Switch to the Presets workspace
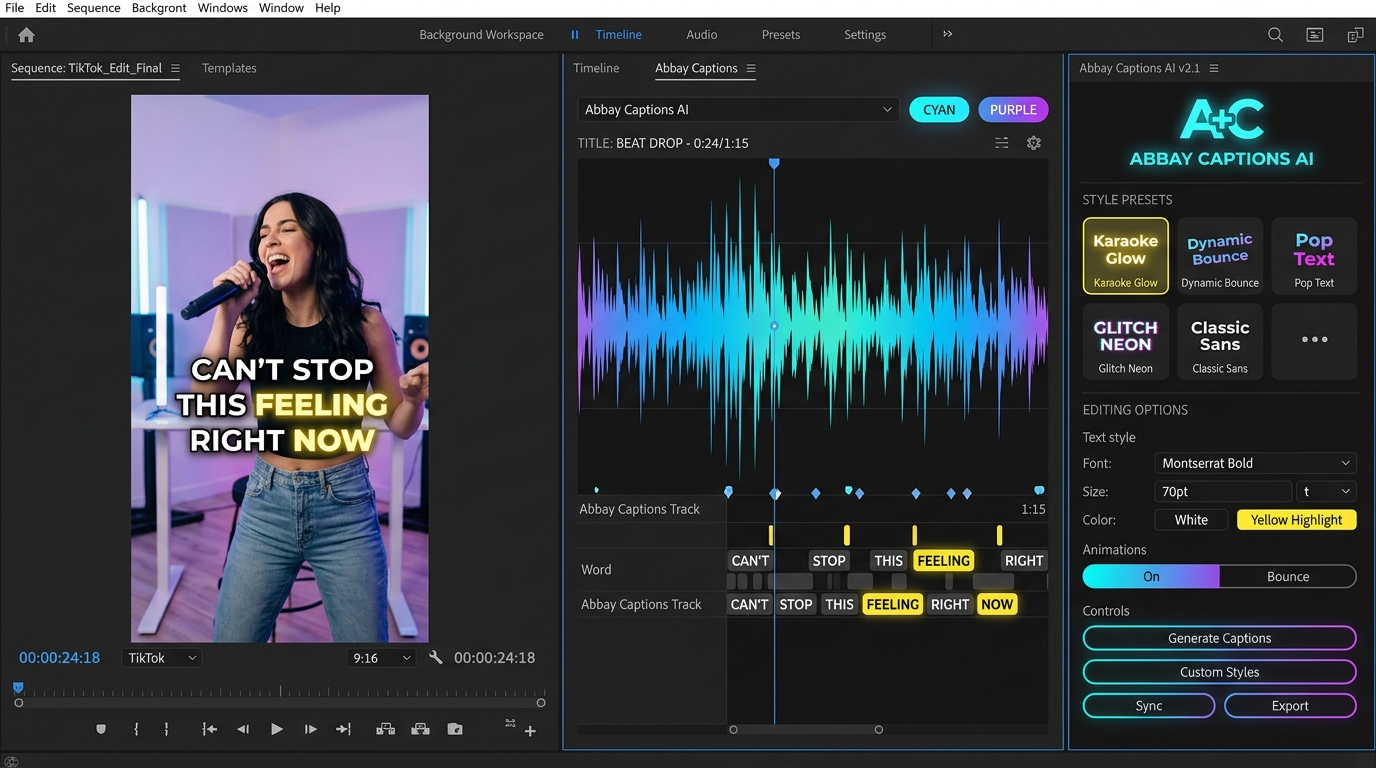The image size is (1376, 768). point(781,35)
